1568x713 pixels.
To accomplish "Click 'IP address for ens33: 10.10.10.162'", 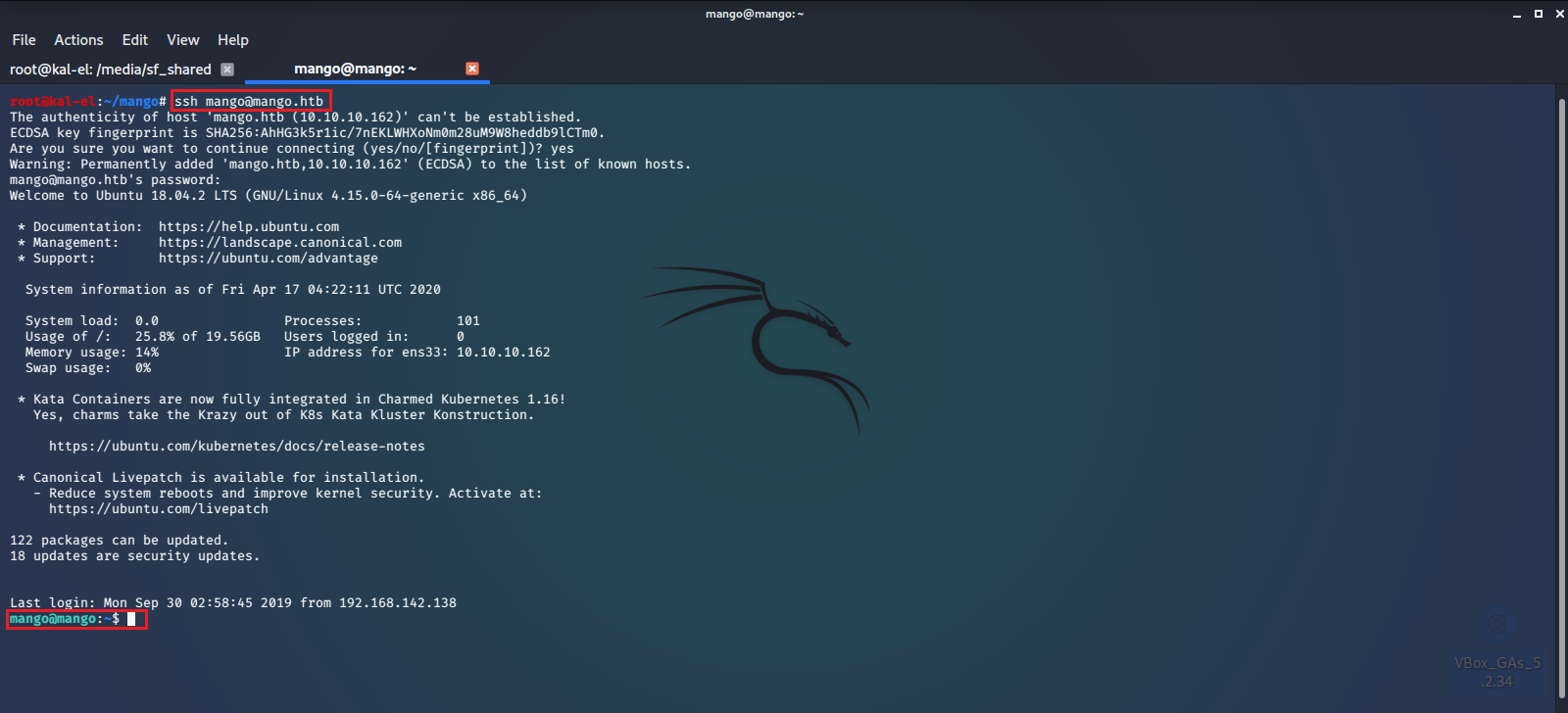I will pyautogui.click(x=417, y=353).
